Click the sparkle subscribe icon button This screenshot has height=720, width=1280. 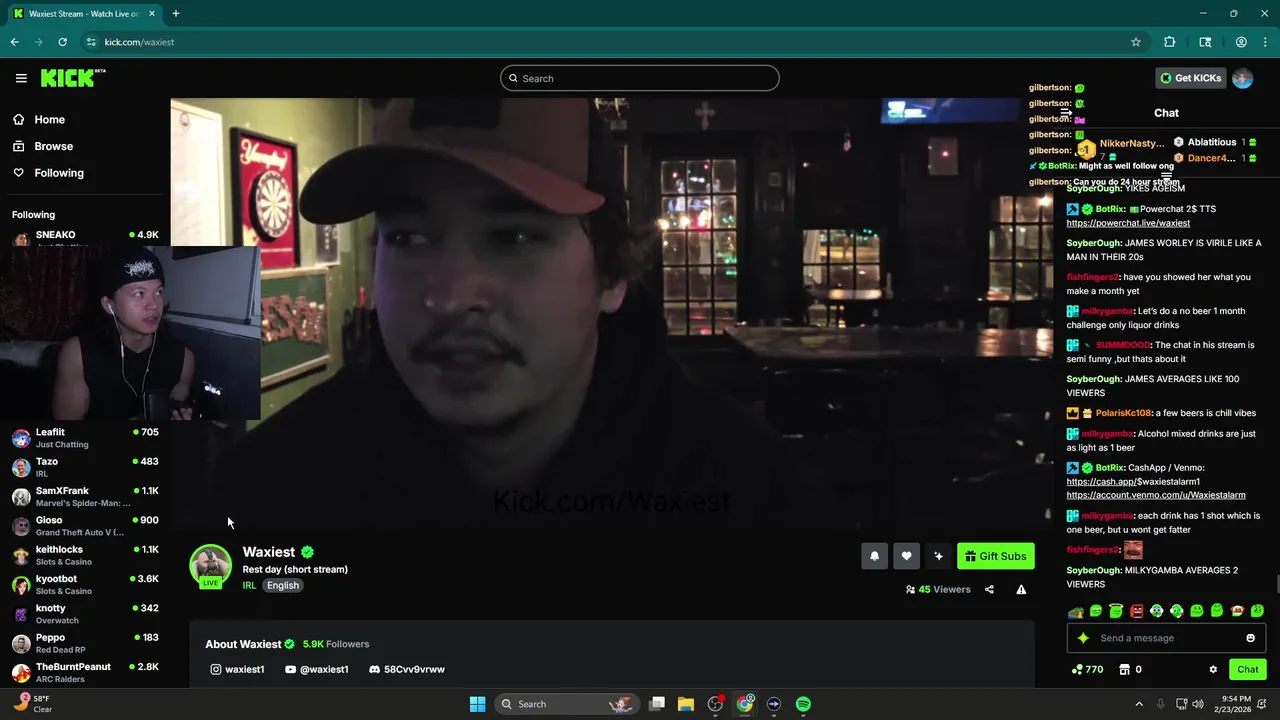[938, 557]
